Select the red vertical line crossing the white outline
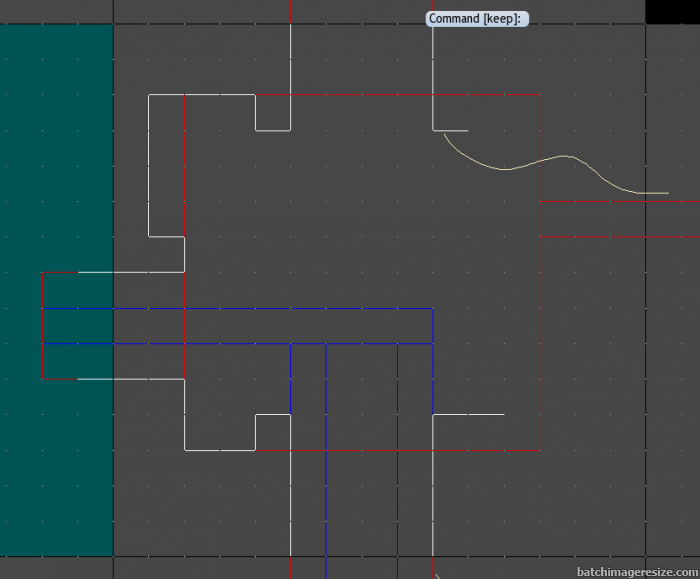 185,200
